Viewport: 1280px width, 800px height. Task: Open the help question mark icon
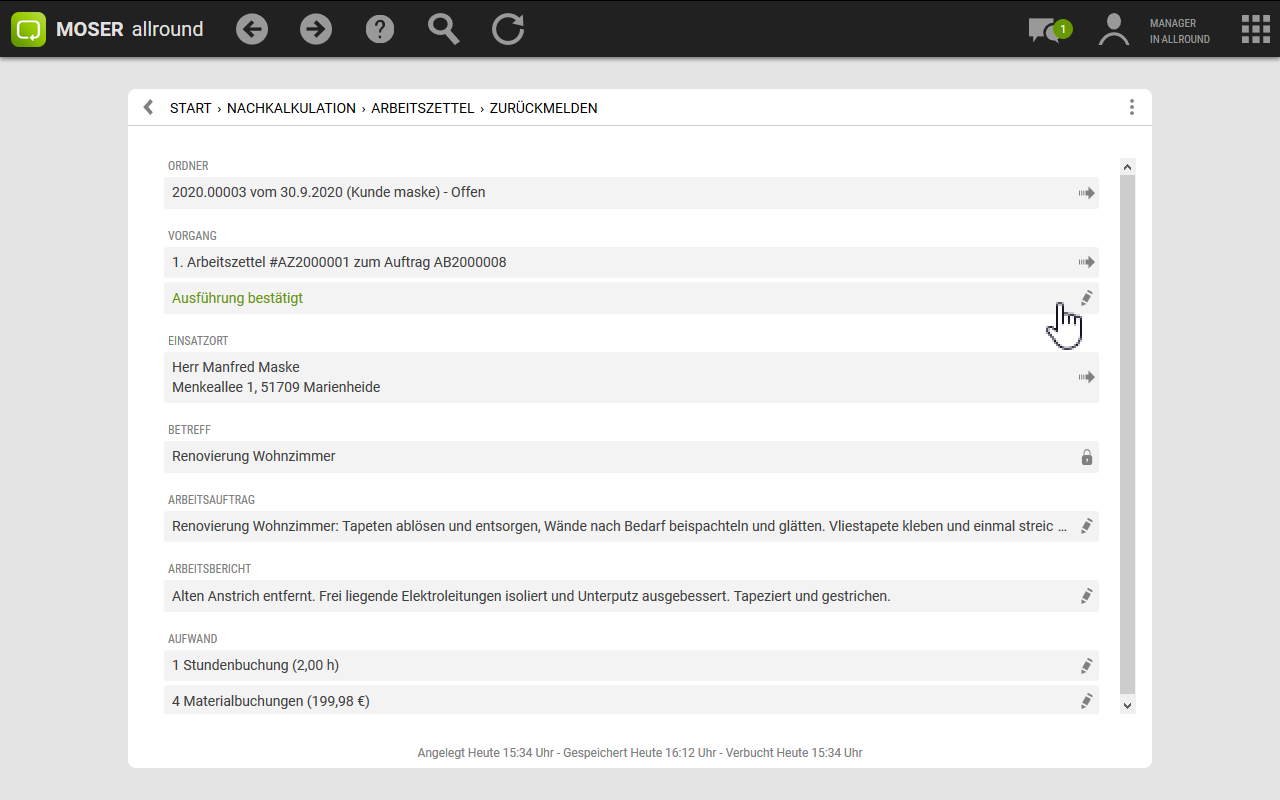pos(380,29)
